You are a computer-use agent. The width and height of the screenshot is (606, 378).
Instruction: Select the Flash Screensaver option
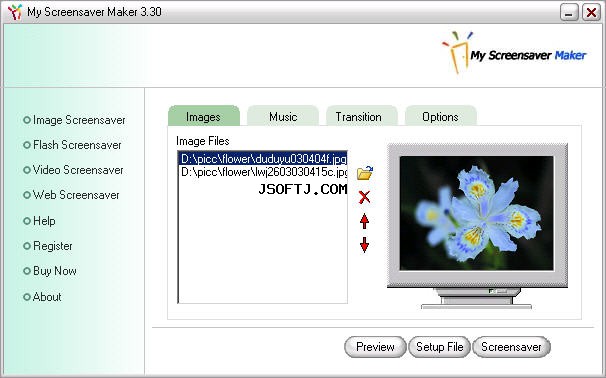72,145
